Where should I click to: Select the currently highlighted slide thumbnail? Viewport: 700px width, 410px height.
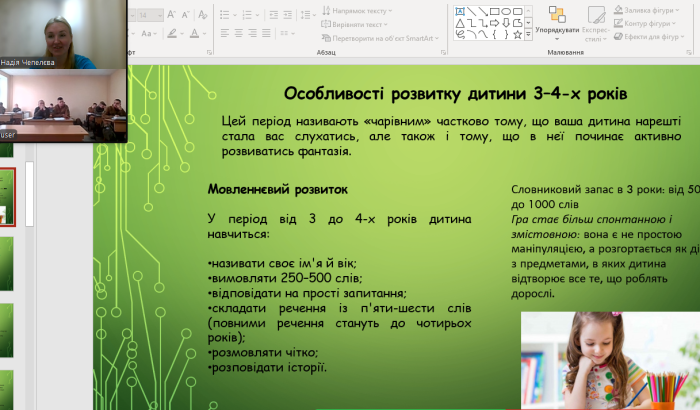(x=7, y=196)
